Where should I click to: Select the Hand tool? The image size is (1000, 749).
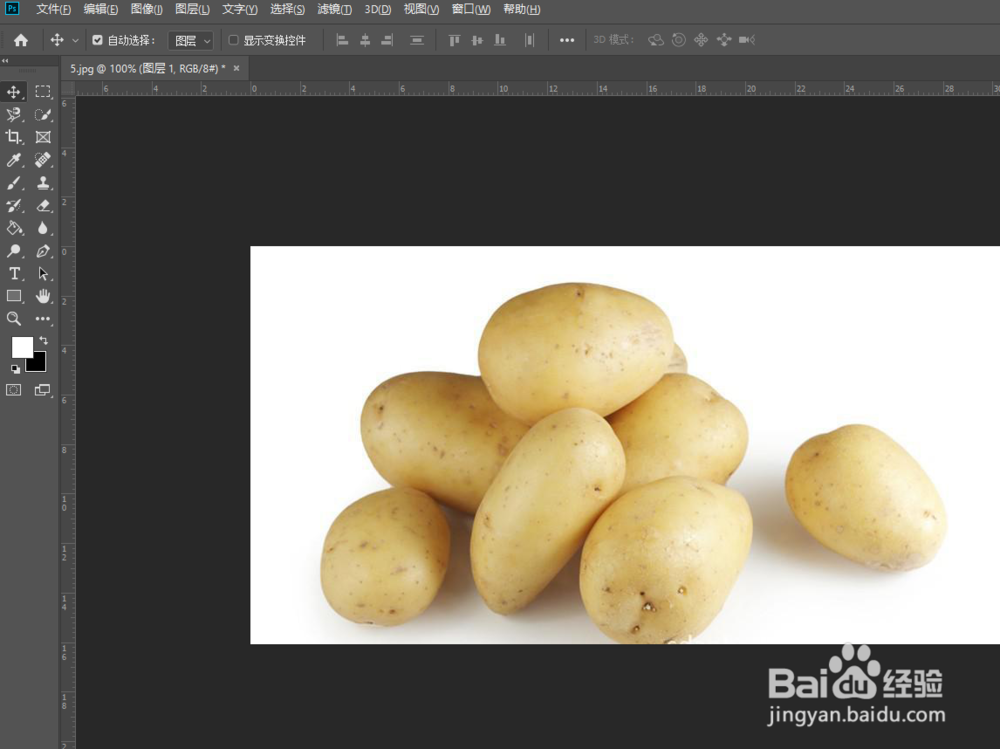[x=43, y=296]
